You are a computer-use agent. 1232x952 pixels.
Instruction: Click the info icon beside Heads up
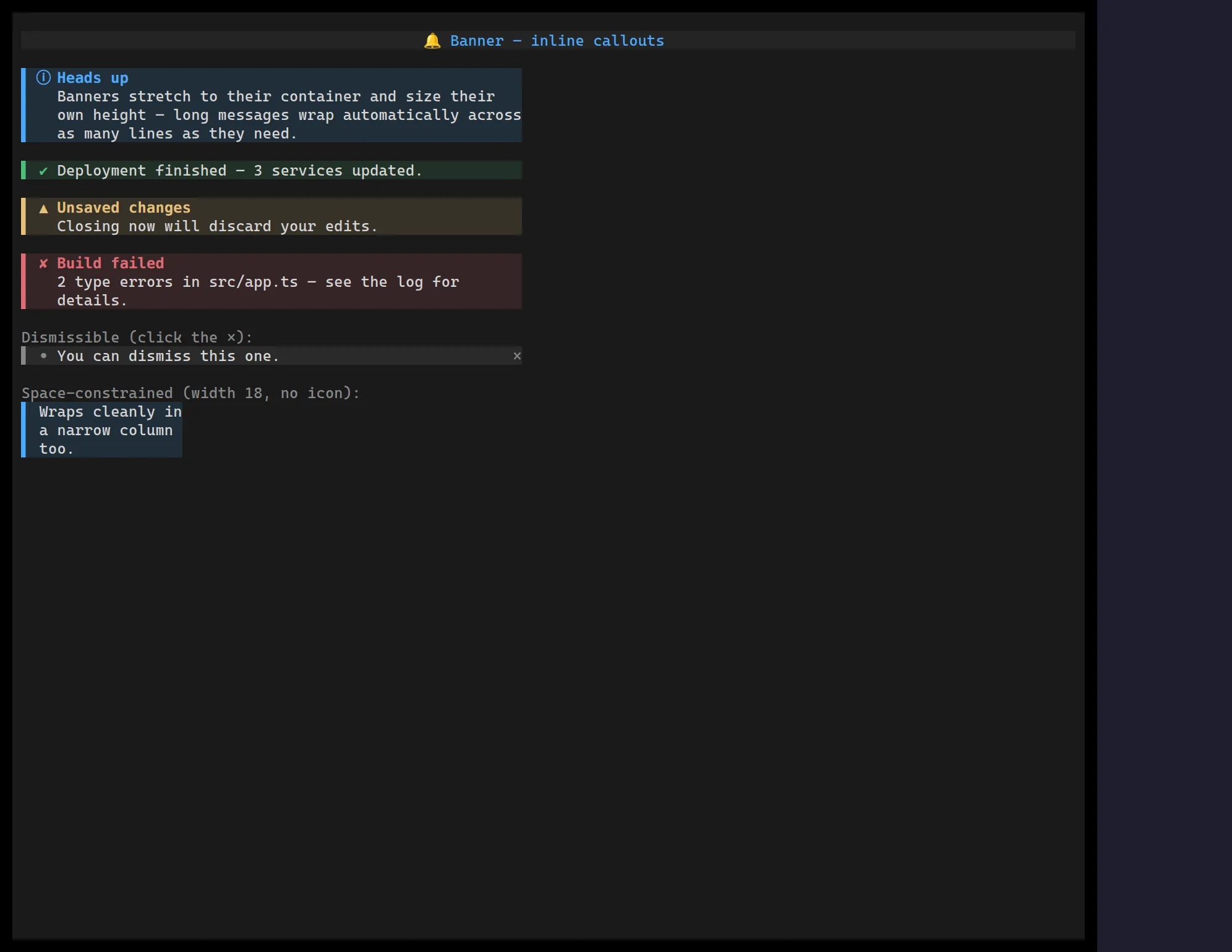(43, 78)
